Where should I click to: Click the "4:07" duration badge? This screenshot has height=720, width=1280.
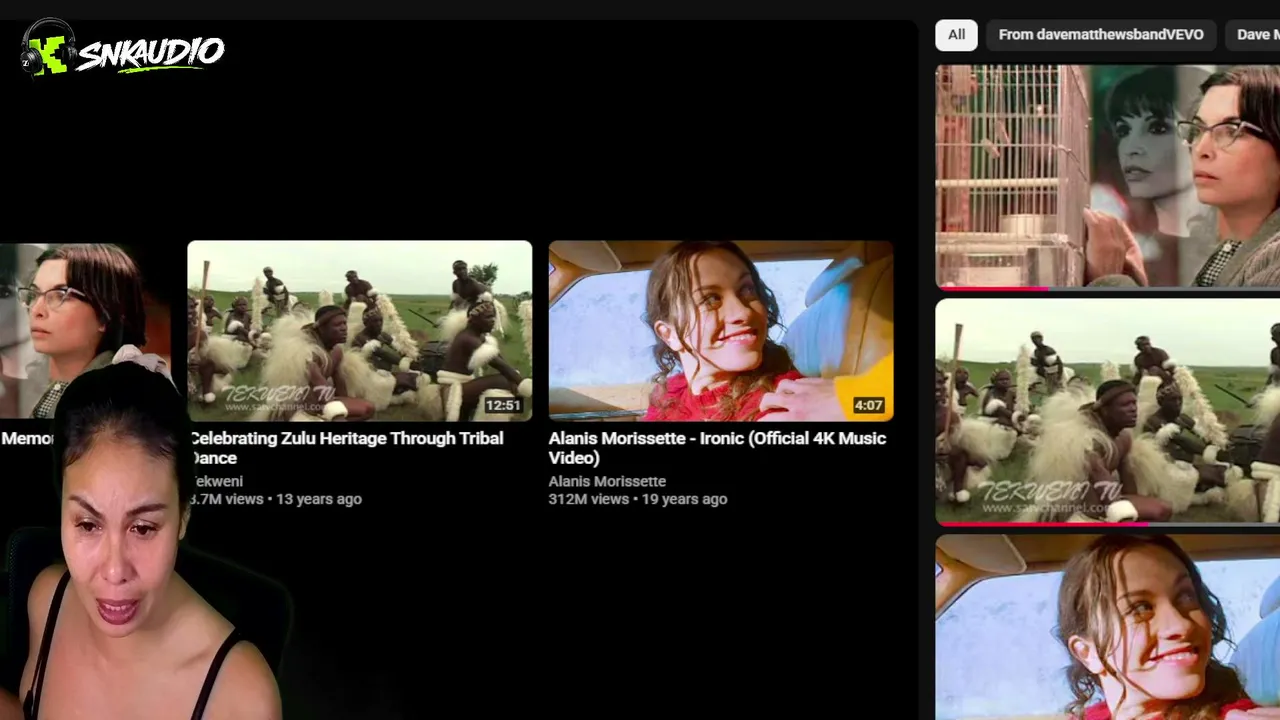tap(868, 405)
